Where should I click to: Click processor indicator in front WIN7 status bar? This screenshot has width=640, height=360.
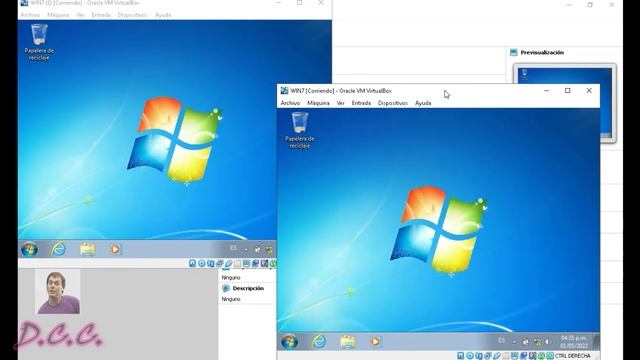533,356
